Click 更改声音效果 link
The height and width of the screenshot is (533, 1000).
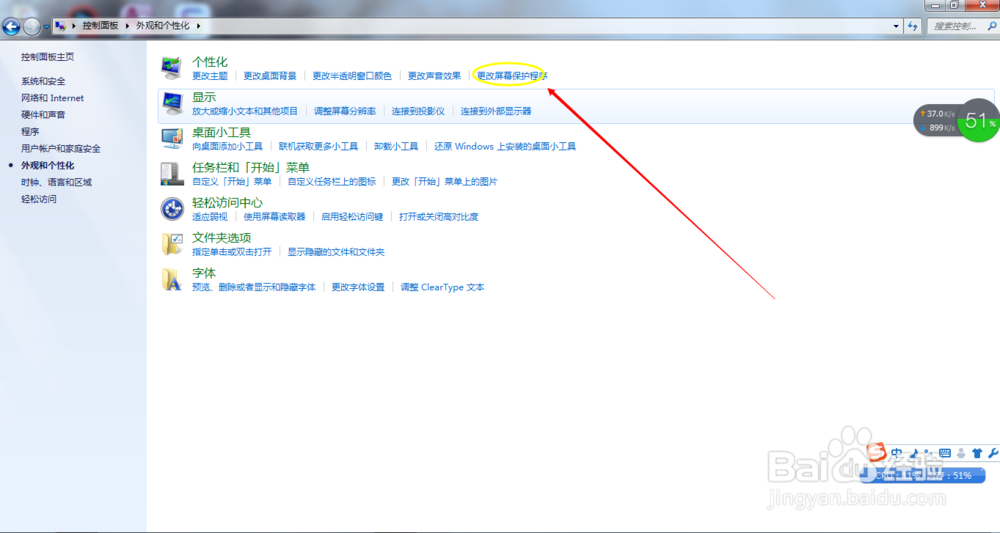click(434, 76)
